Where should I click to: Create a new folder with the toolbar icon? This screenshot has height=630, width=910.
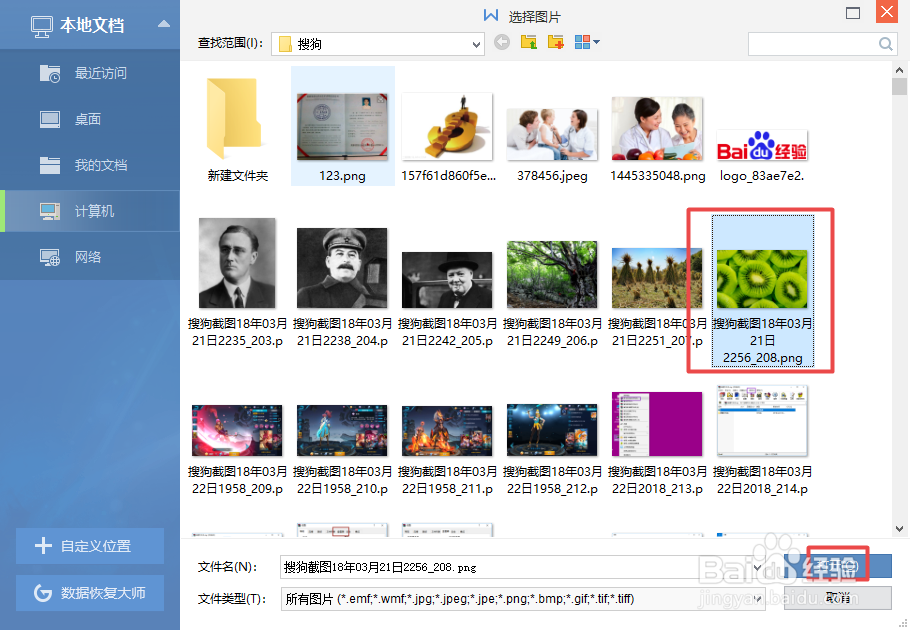click(554, 42)
